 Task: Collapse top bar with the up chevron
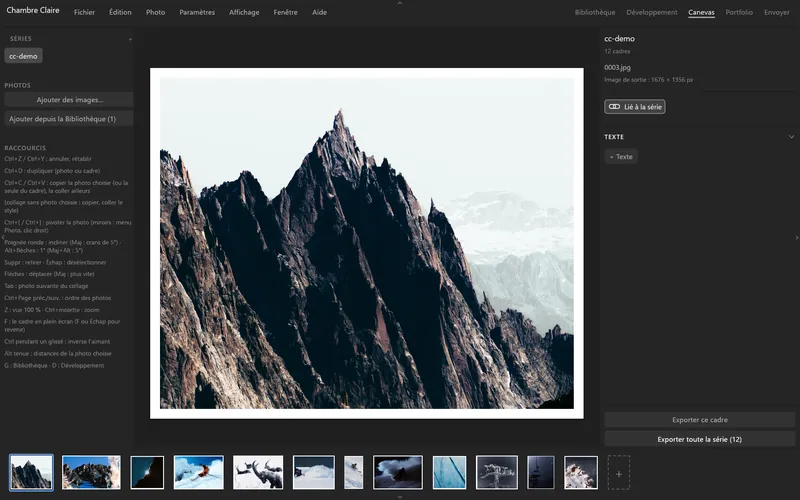tap(400, 3)
